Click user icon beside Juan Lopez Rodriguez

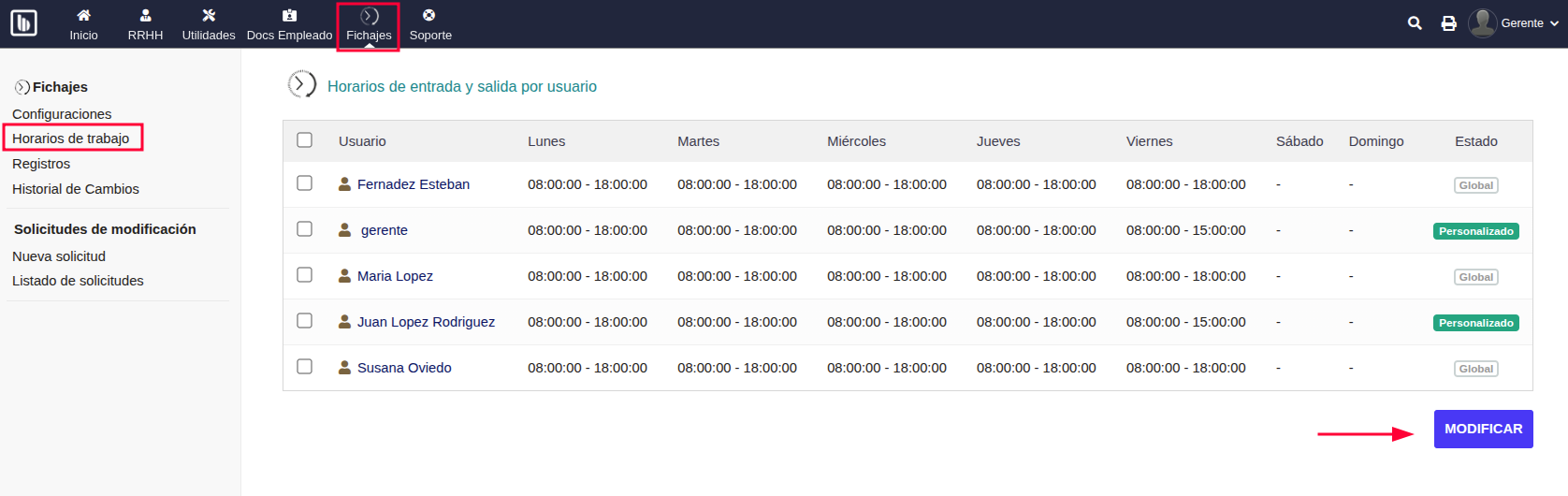coord(344,322)
